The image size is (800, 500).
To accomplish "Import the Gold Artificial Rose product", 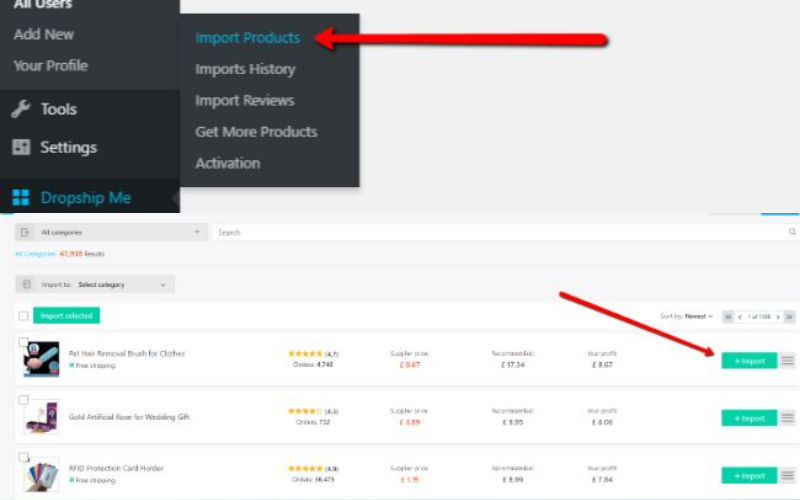I will click(749, 418).
